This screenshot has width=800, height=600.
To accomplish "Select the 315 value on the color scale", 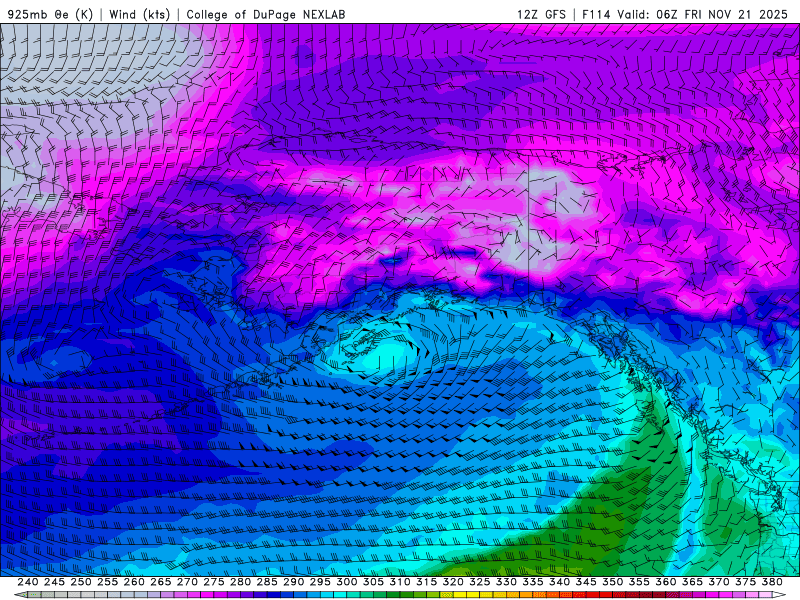I will point(426,582).
